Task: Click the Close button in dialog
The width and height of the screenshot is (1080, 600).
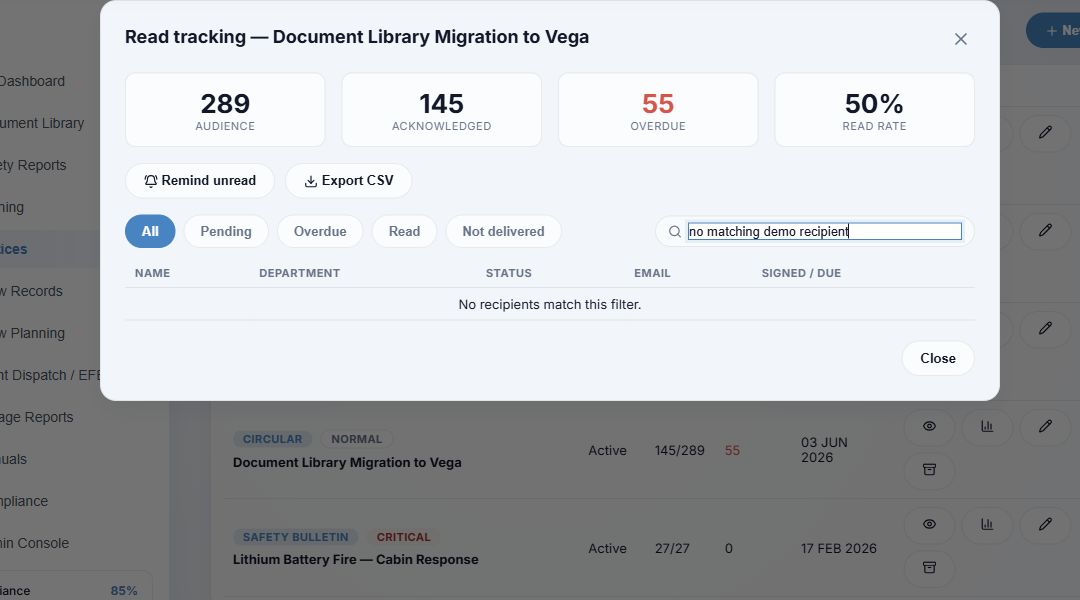Action: point(937,358)
